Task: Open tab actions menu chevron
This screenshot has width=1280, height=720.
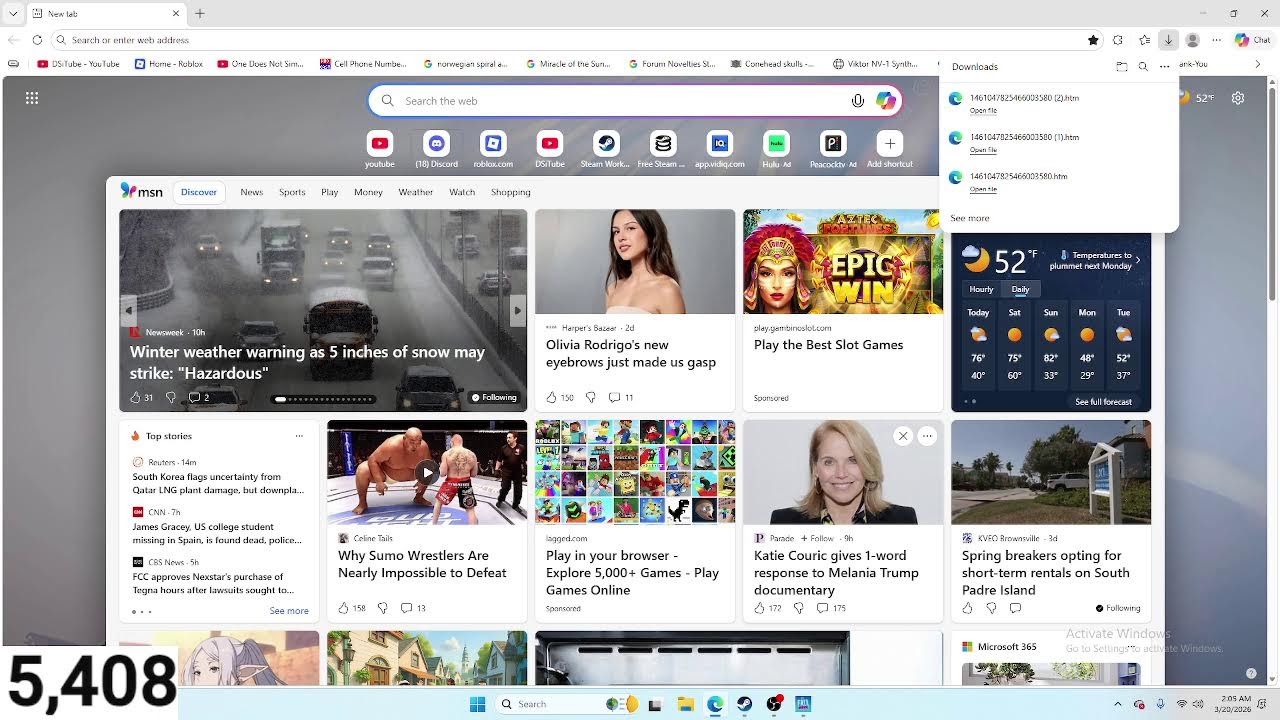Action: click(13, 13)
